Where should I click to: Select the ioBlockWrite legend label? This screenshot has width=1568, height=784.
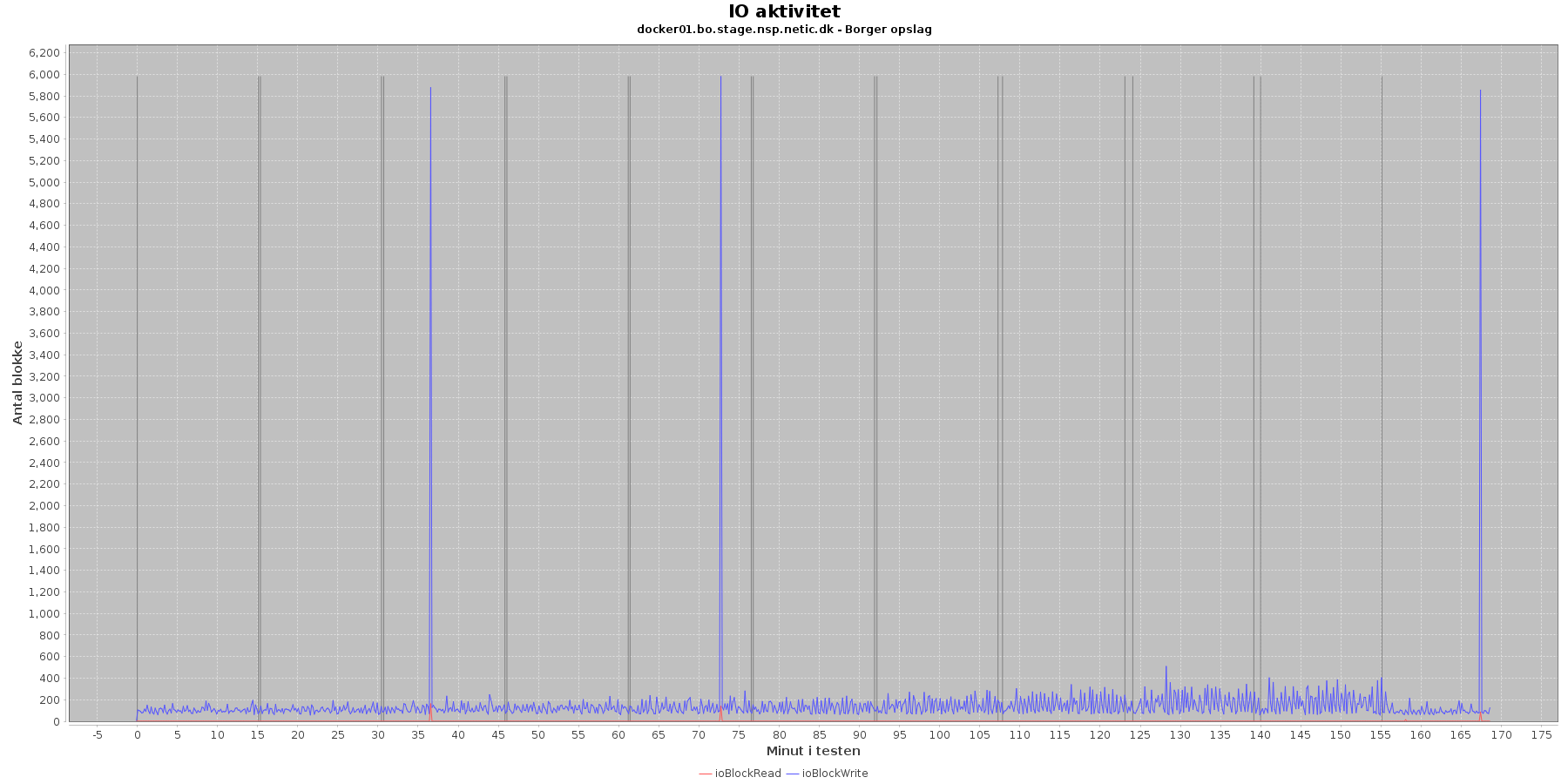coord(835,774)
